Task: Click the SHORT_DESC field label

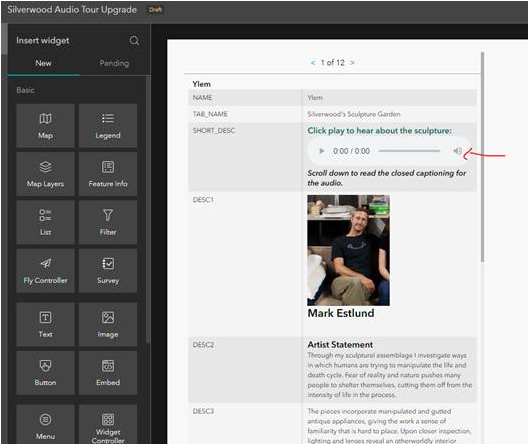Action: coord(214,131)
